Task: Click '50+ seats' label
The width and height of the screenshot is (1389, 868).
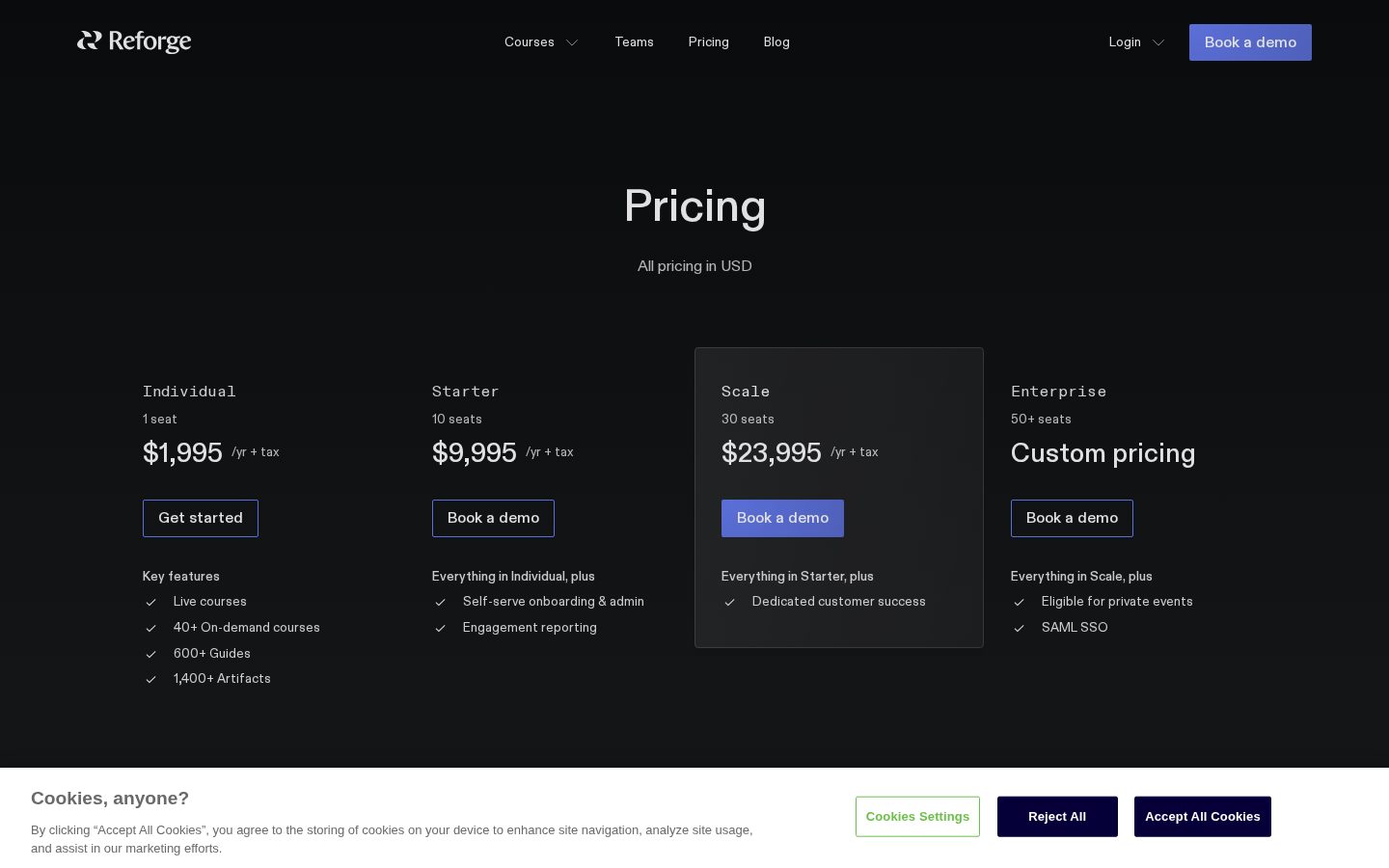Action: [x=1041, y=420]
